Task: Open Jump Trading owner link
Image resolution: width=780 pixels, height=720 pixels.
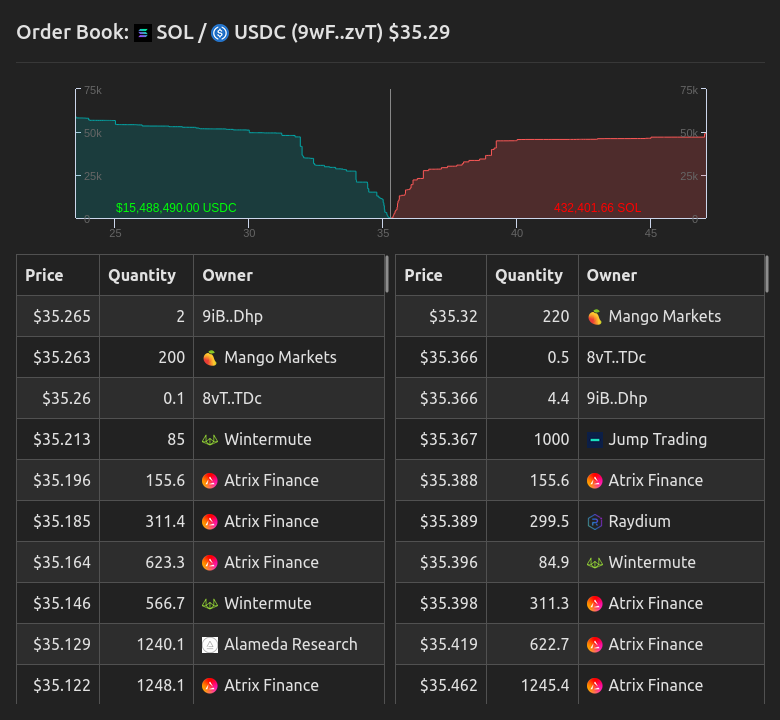Action: pos(657,440)
